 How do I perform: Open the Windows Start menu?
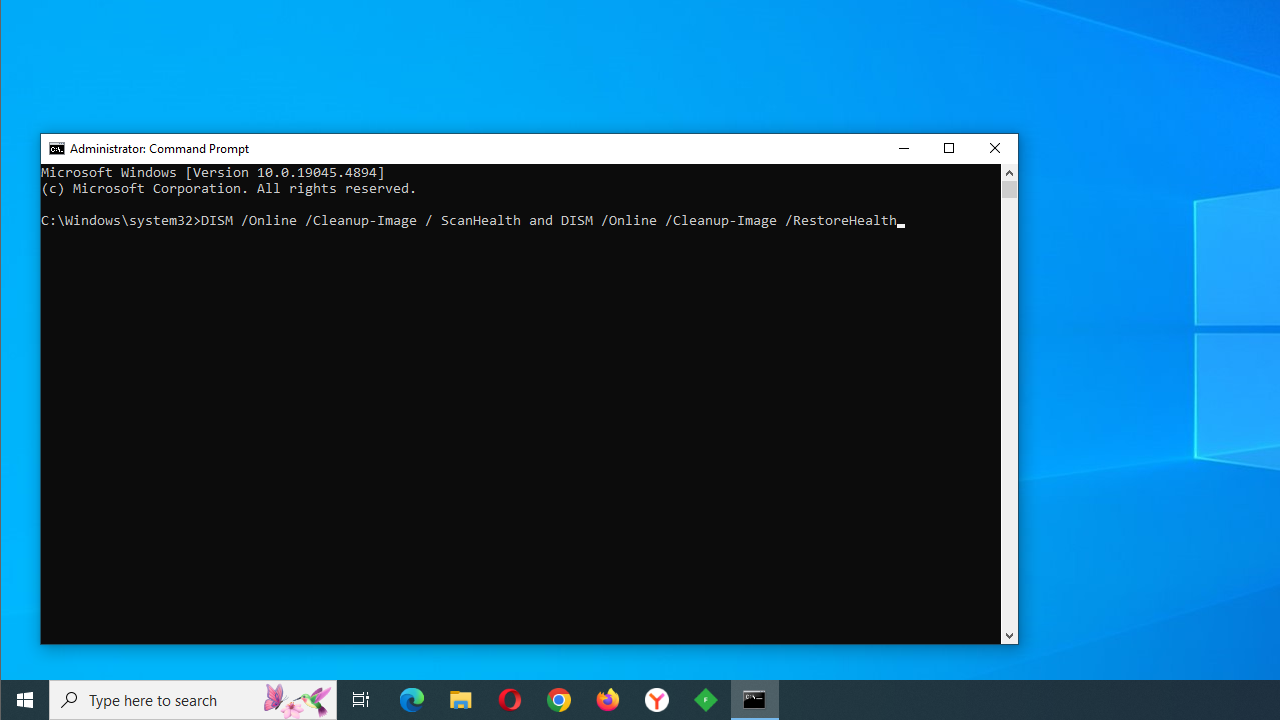coord(25,700)
